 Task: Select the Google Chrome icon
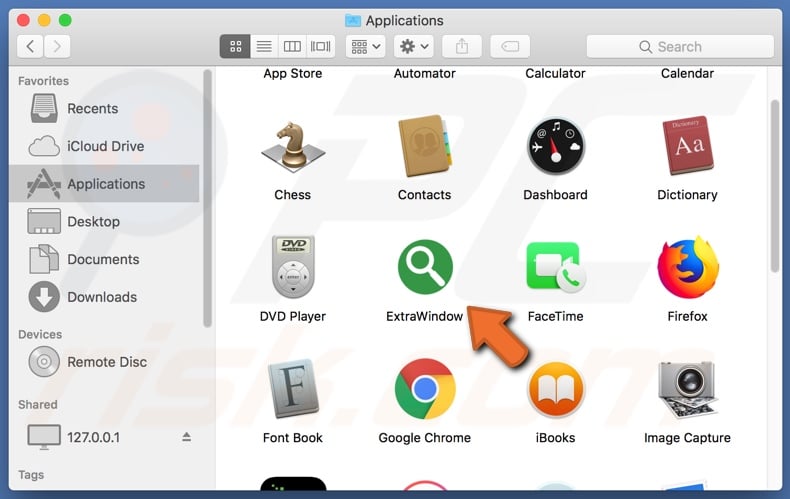point(424,390)
